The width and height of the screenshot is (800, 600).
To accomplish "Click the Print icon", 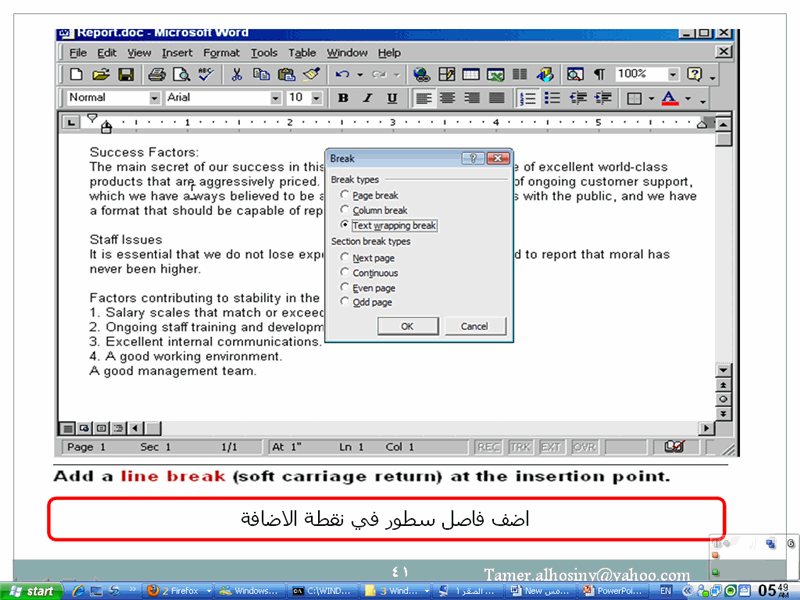I will (156, 75).
